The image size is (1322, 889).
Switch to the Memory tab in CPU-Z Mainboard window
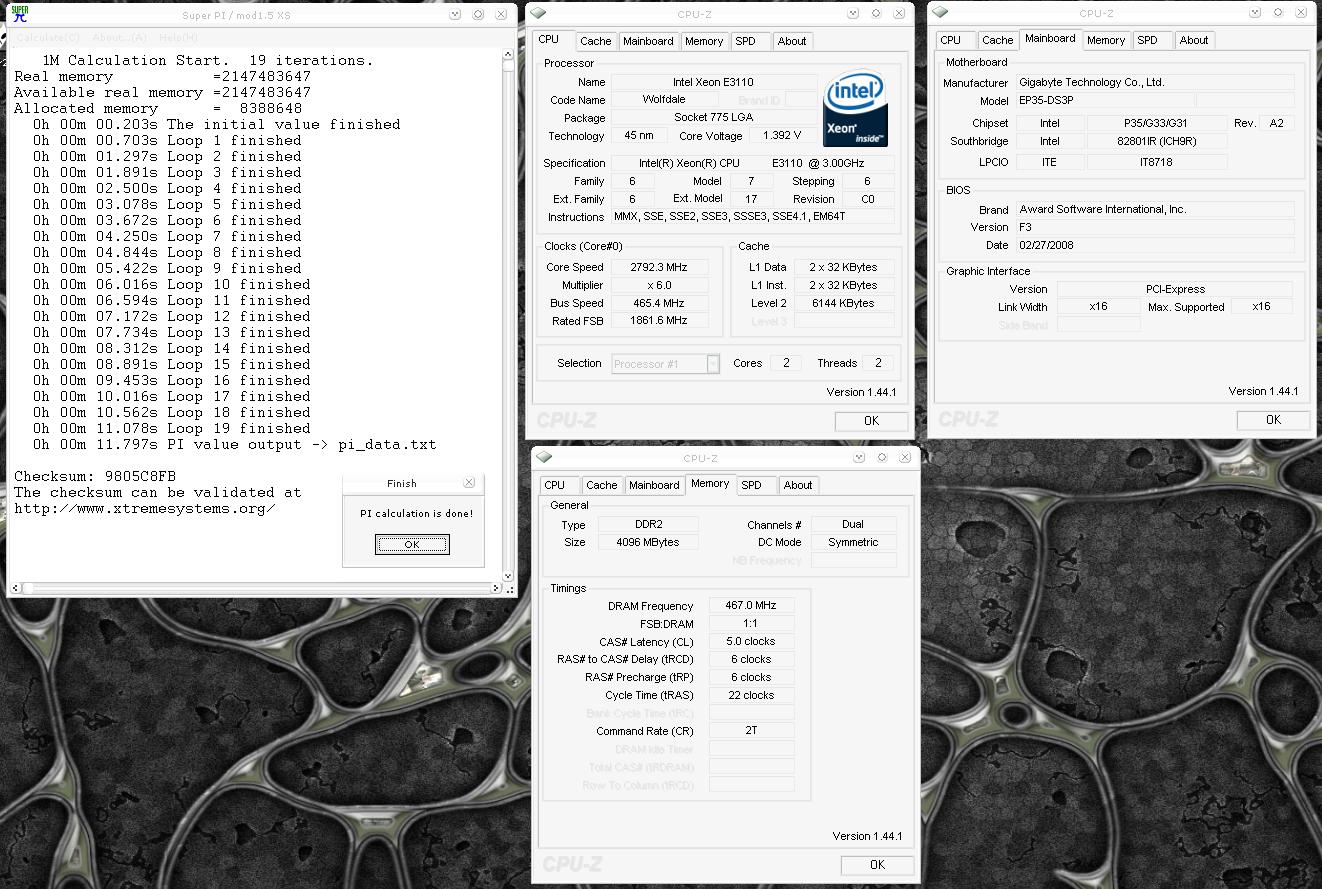coord(1106,40)
